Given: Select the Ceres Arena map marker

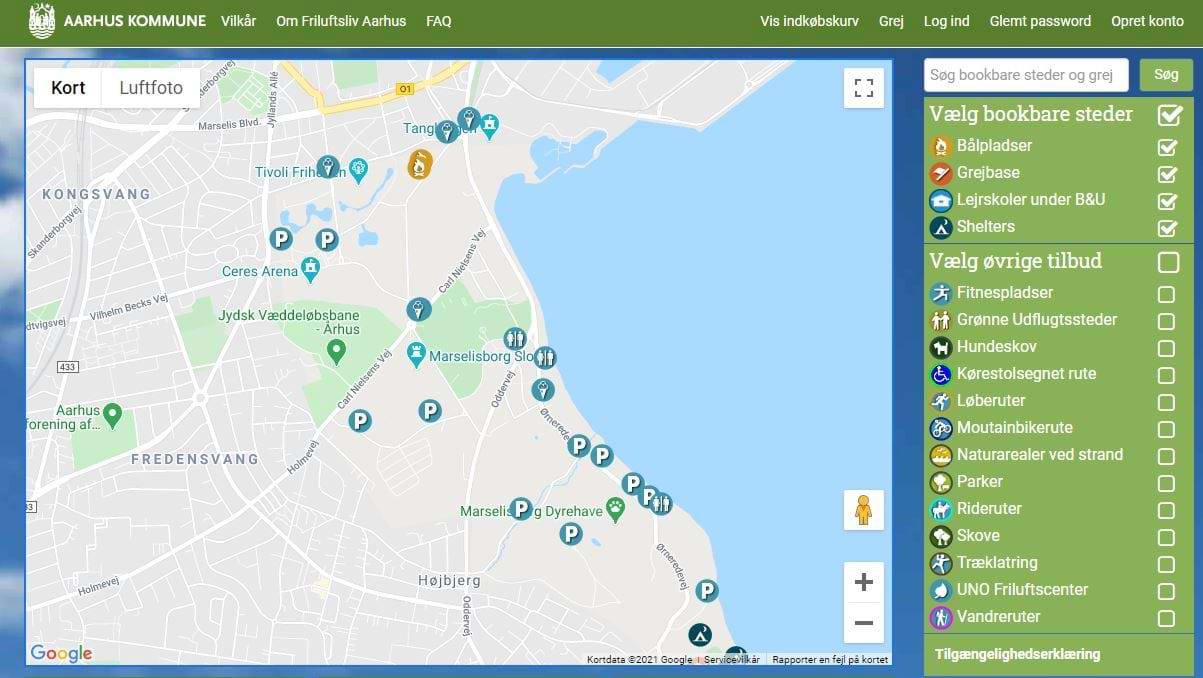Looking at the screenshot, I should coord(311,268).
